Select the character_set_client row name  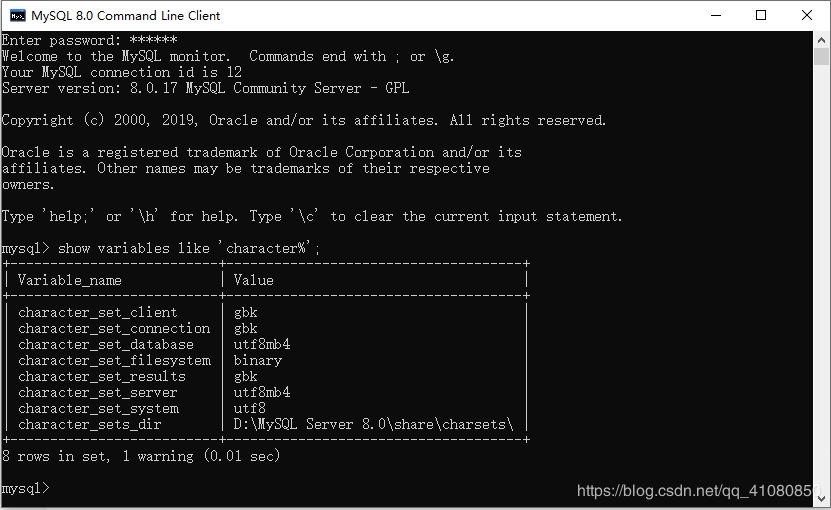coord(98,313)
